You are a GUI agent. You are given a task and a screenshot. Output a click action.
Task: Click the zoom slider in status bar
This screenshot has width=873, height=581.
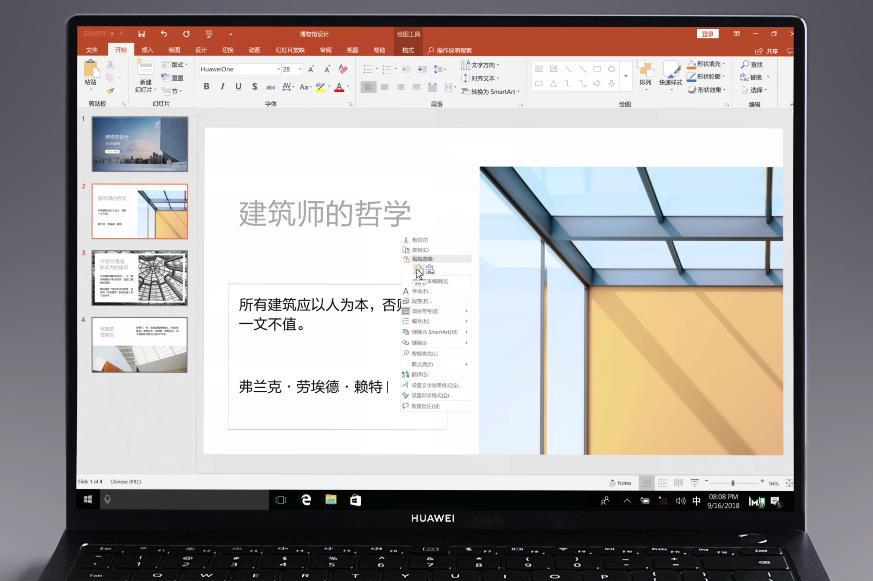click(733, 483)
